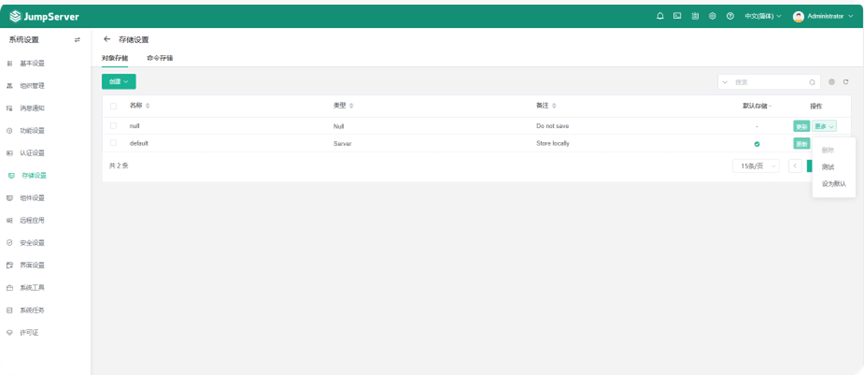Screen dimensions: 864x375
Task: Tick the select-all checkbox in table header
Action: tap(114, 106)
